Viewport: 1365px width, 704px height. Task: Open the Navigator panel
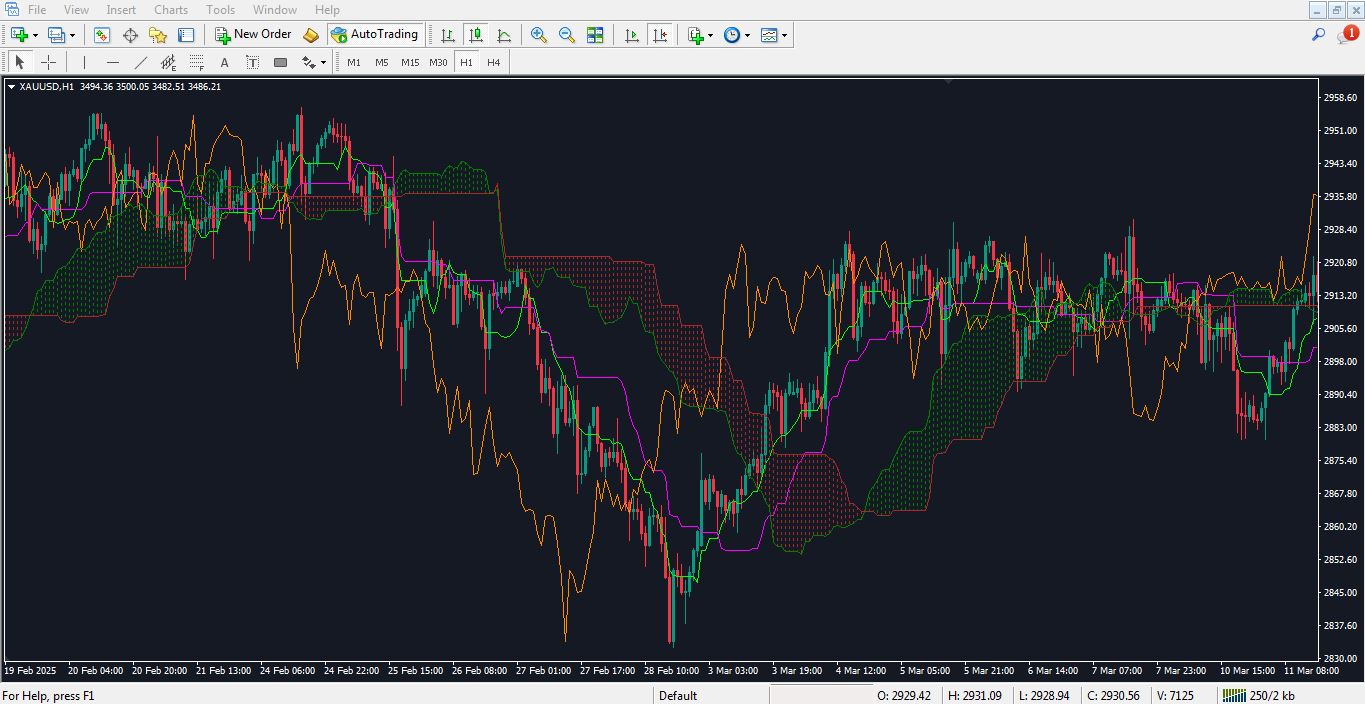pos(158,34)
